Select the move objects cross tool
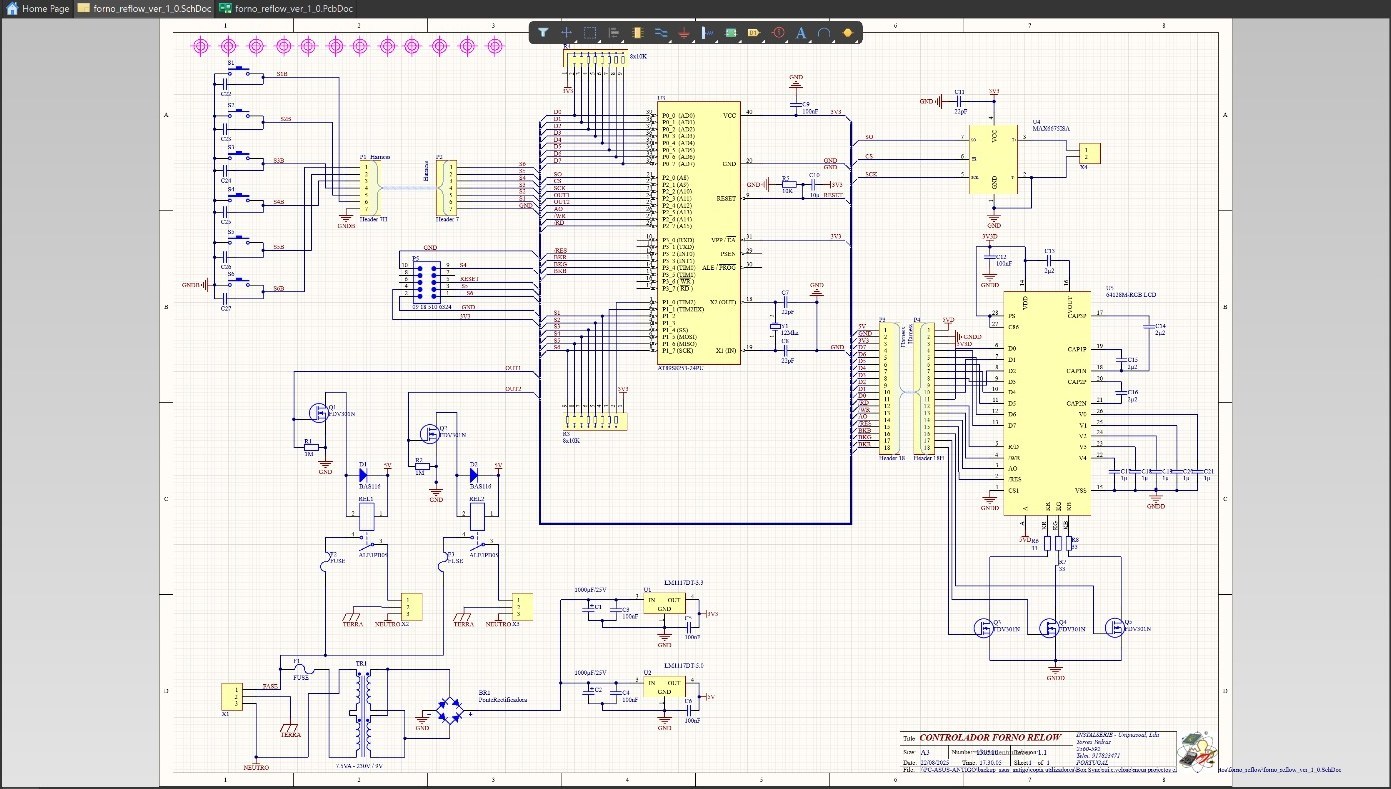The width and height of the screenshot is (1391, 789). click(x=566, y=33)
